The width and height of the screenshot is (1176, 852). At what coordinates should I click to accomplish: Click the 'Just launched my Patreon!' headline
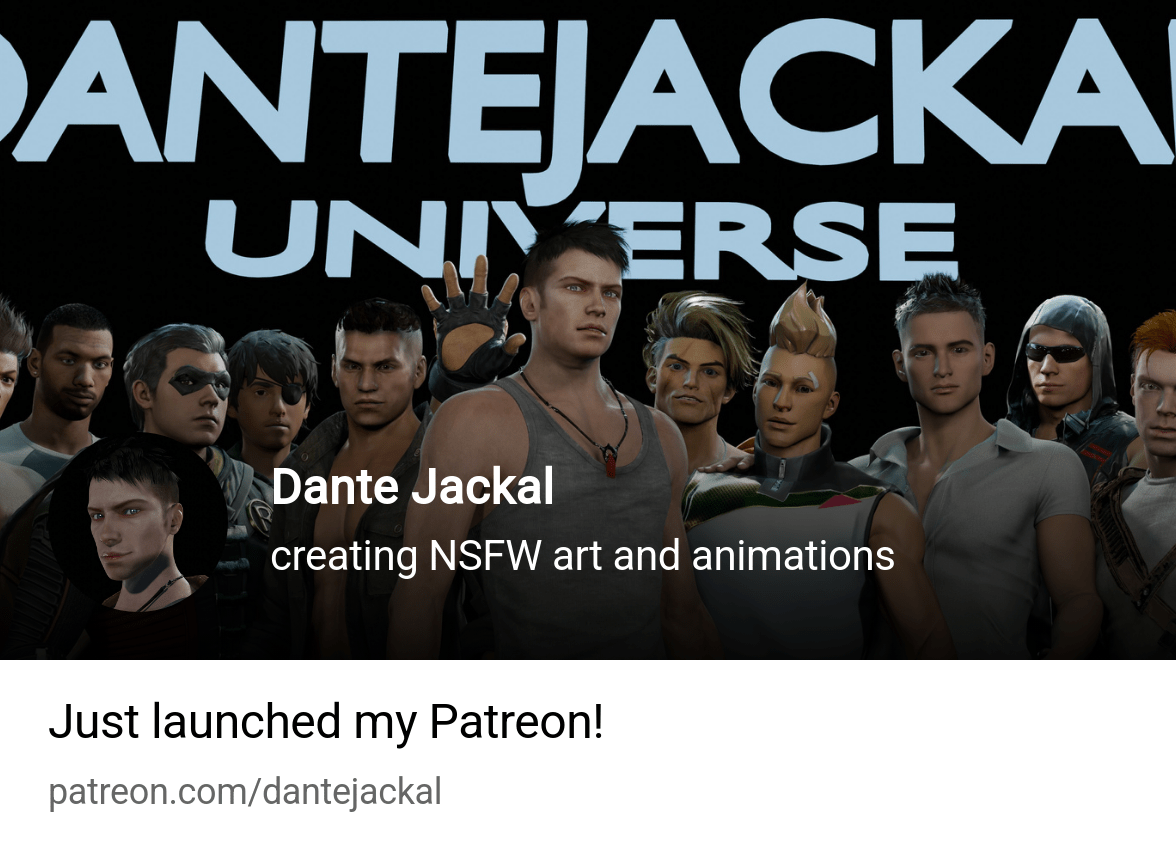pos(326,722)
